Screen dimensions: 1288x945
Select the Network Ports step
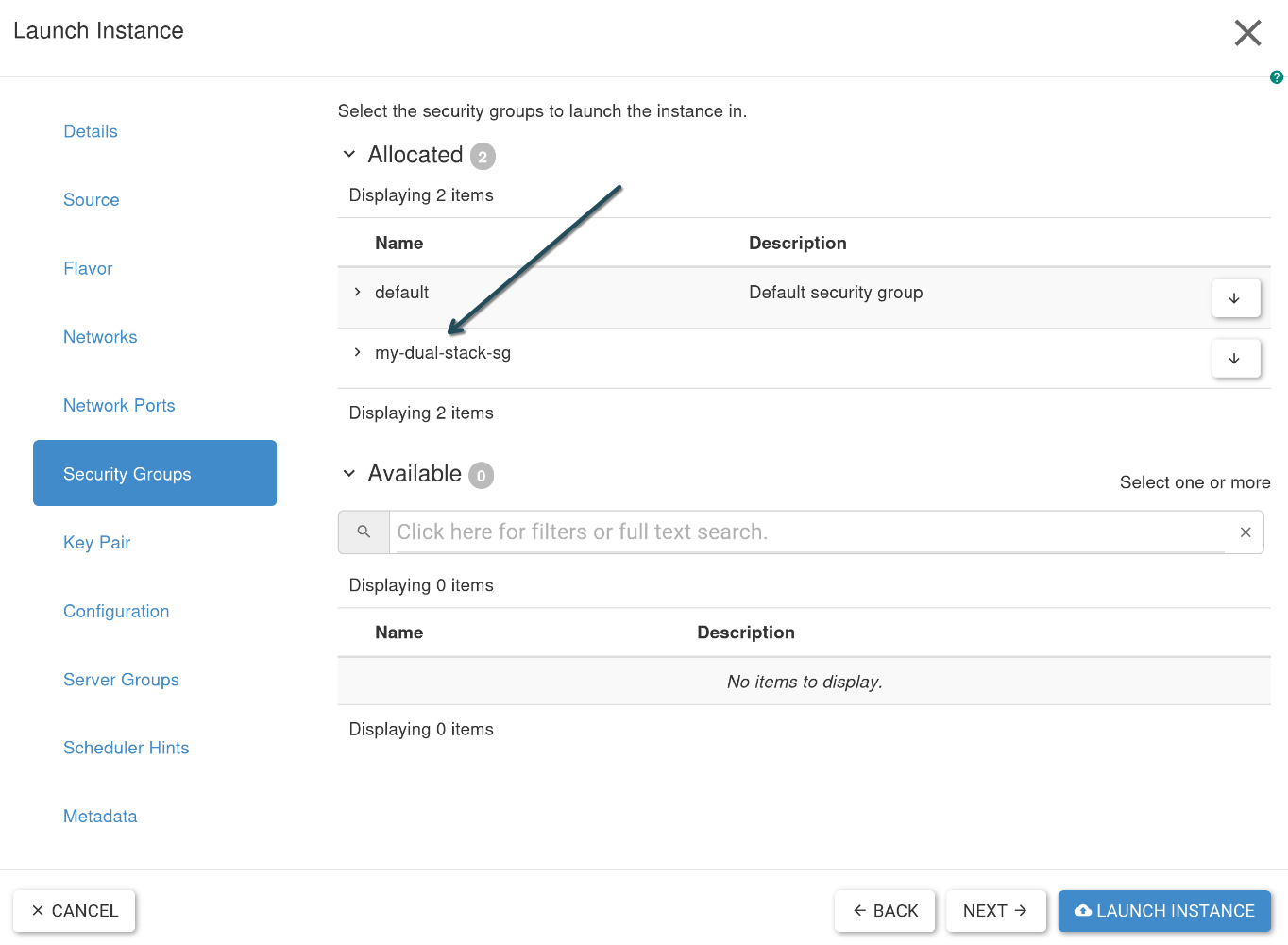click(119, 406)
